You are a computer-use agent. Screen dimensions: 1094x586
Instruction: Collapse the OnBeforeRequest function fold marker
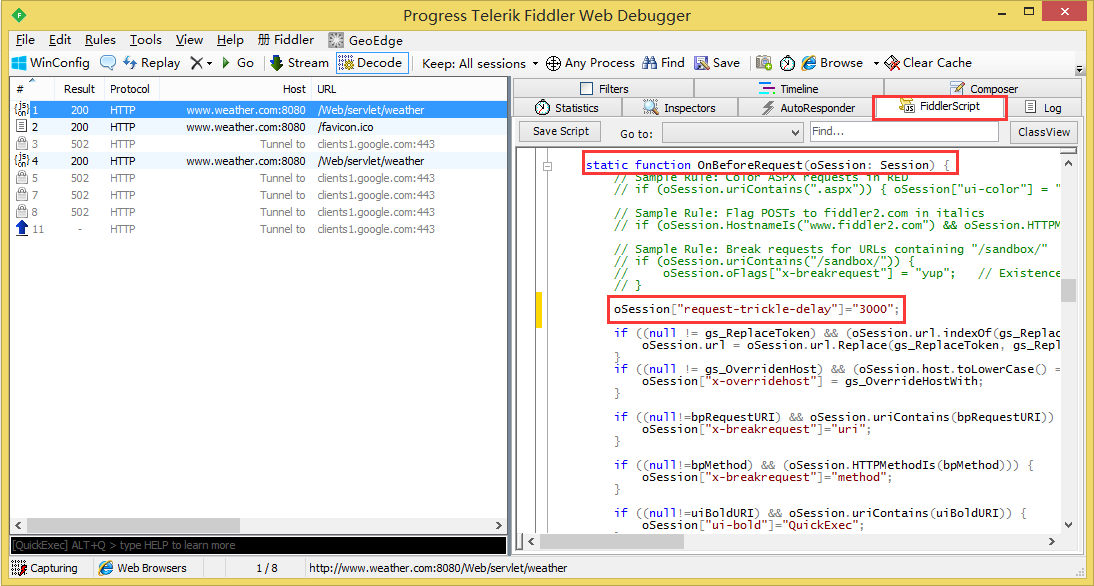click(548, 166)
